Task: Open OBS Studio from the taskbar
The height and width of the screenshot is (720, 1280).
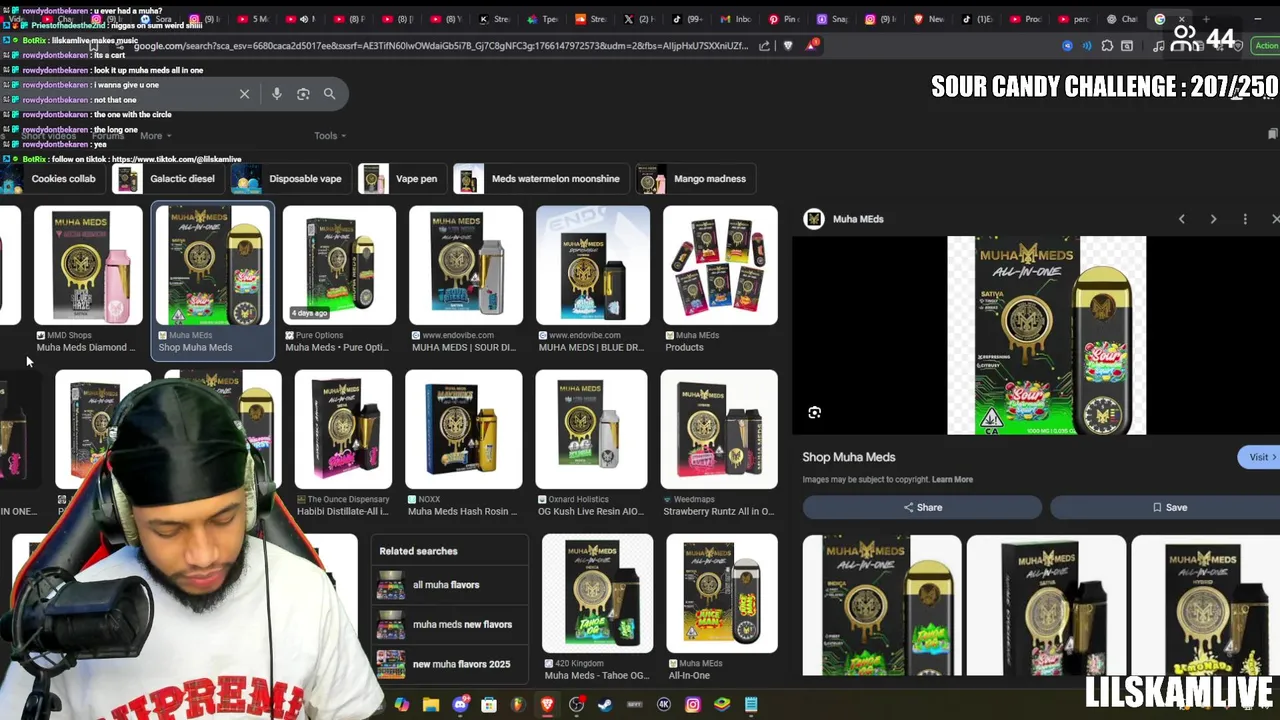Action: point(576,705)
